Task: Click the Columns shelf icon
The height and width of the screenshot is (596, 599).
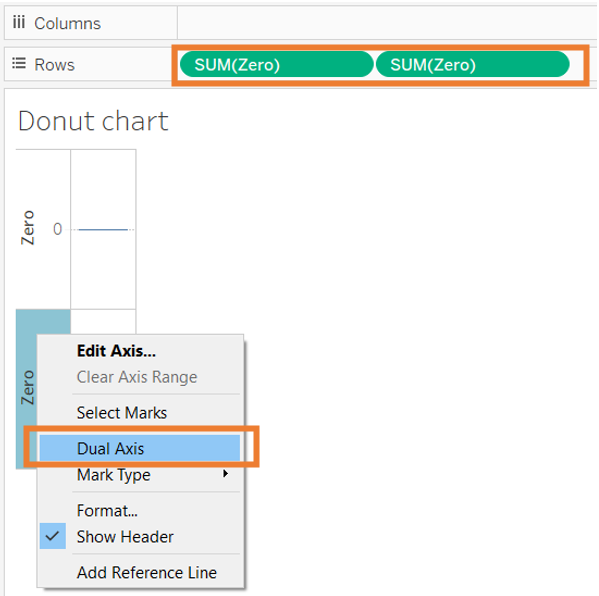Action: 18,23
